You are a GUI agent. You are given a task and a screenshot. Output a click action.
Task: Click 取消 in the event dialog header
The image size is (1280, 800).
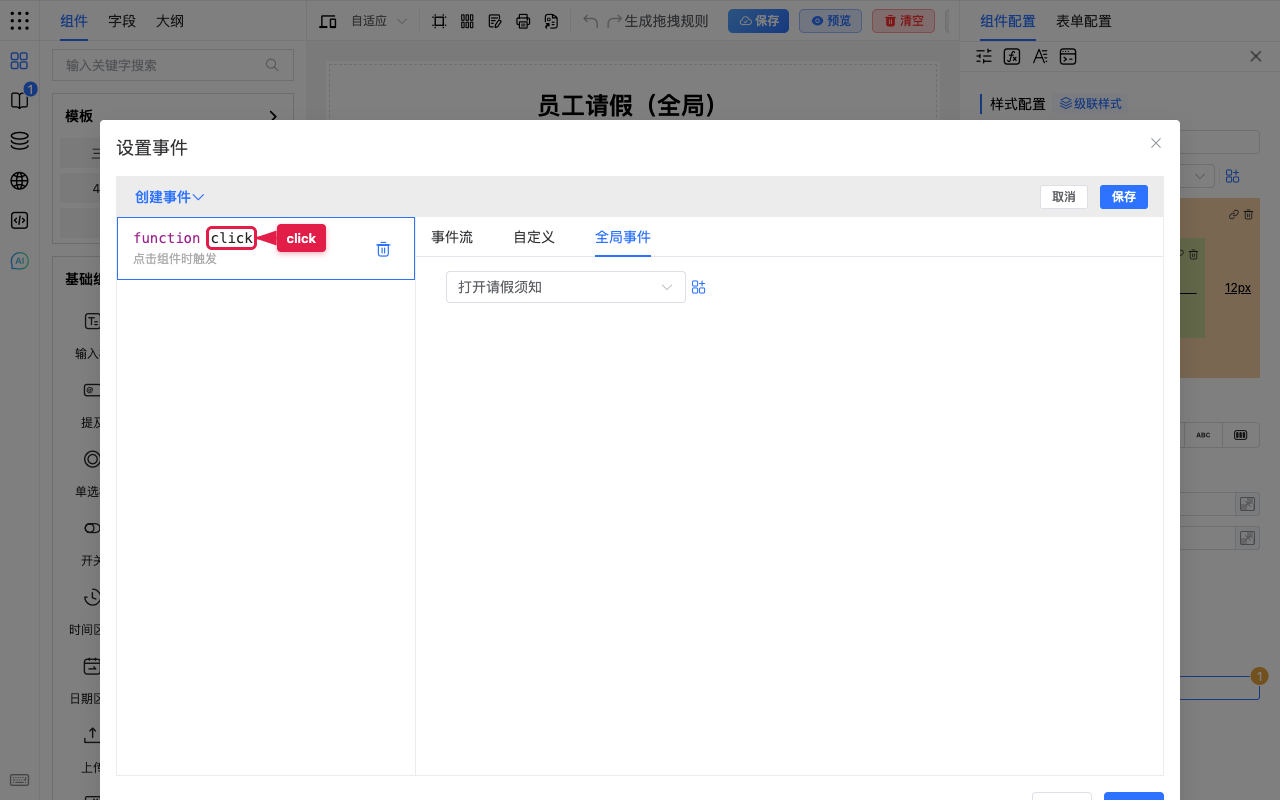1064,197
